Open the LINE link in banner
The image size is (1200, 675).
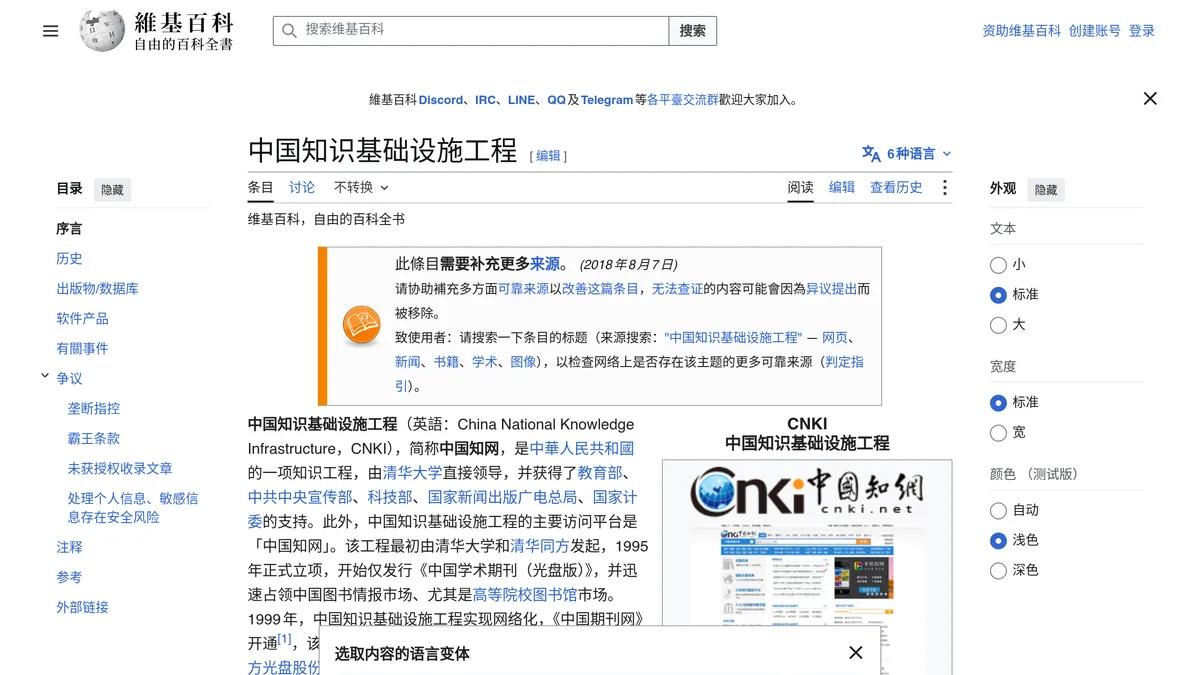coord(521,100)
